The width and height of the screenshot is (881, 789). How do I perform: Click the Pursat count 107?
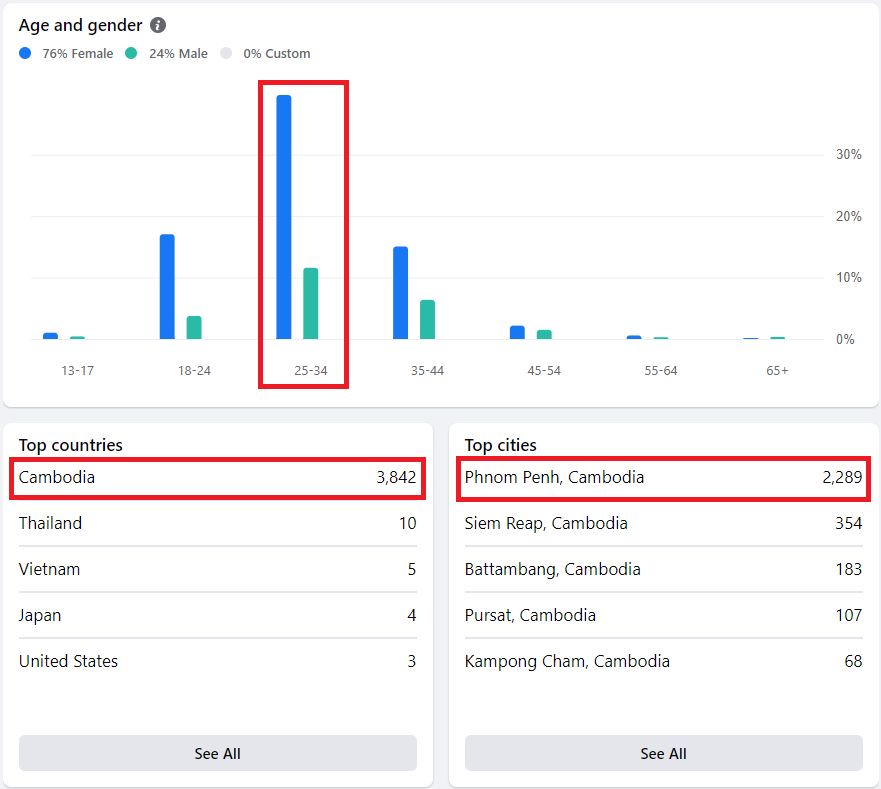click(x=849, y=615)
